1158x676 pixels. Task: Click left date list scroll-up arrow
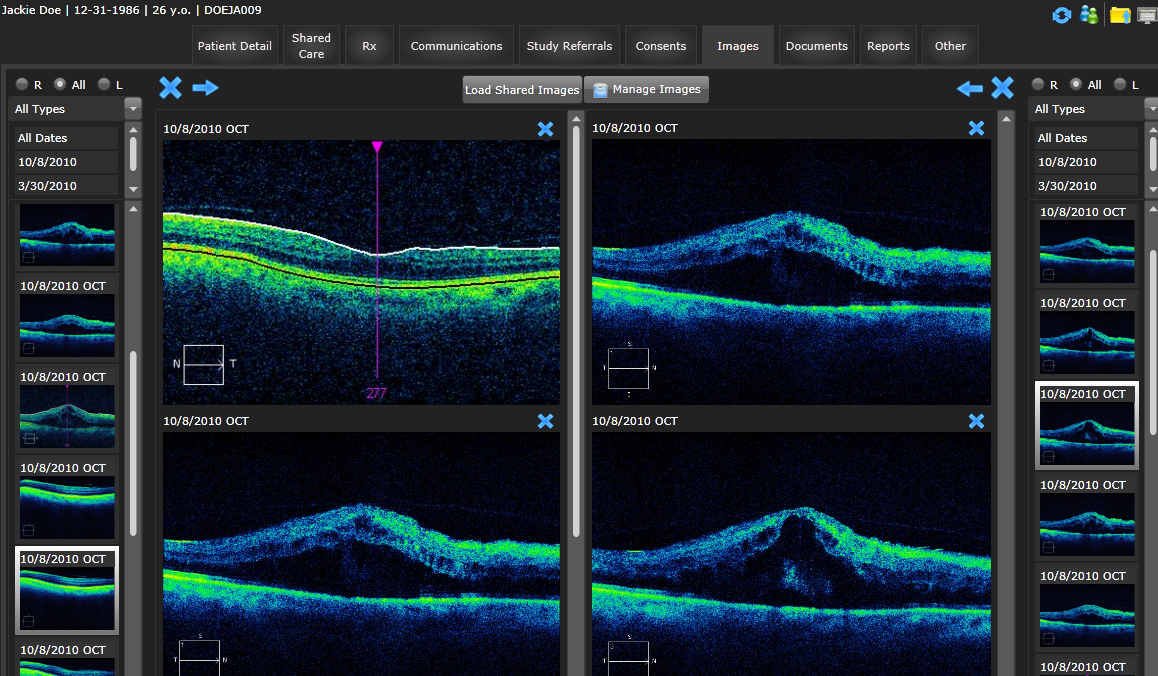pos(134,130)
